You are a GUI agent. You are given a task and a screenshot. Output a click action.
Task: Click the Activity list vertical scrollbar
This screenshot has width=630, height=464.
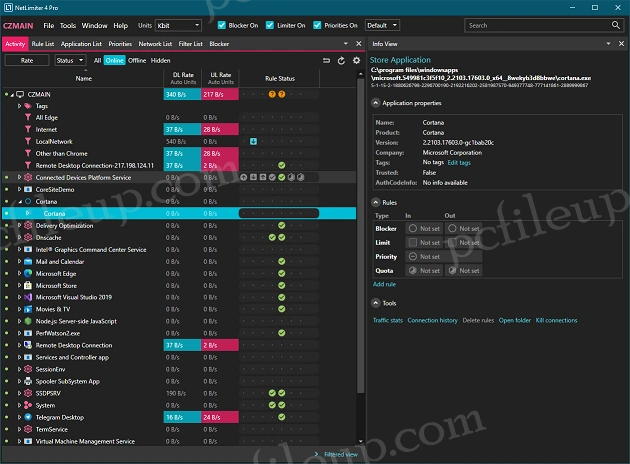[x=360, y=236]
